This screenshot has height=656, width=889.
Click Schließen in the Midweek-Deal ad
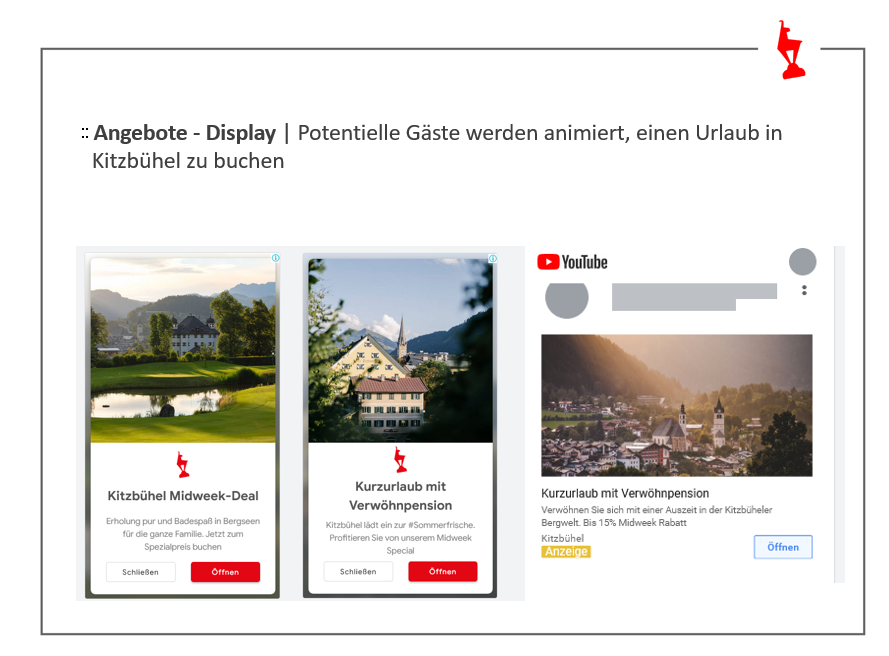point(141,572)
